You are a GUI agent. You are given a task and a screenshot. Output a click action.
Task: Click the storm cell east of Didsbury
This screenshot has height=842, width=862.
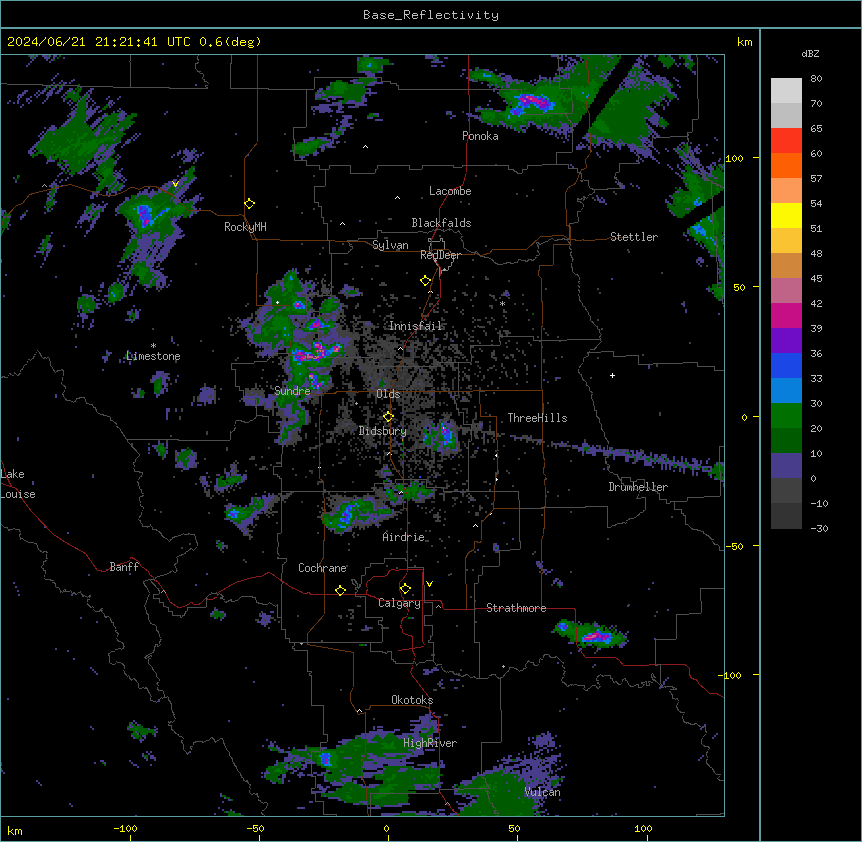[x=443, y=434]
